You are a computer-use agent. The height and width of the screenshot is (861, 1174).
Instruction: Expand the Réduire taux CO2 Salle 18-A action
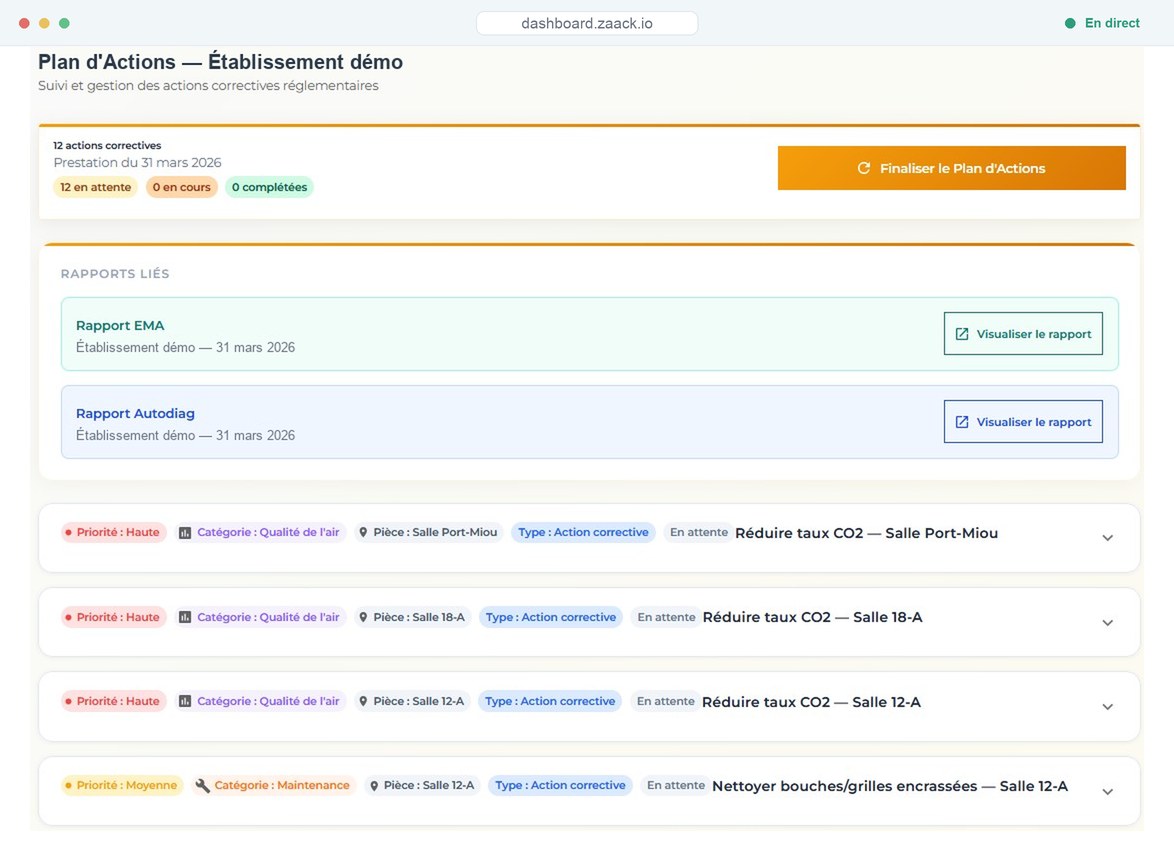[1107, 622]
